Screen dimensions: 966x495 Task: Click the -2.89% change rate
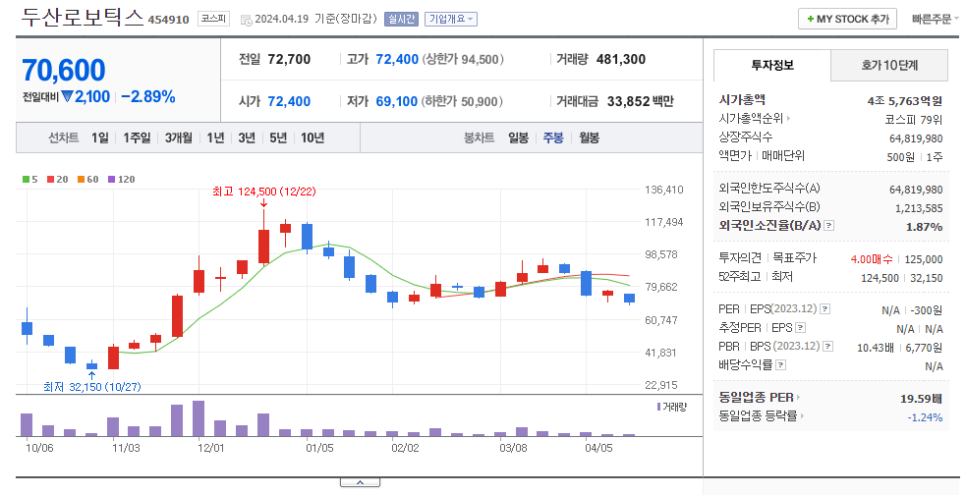pos(148,97)
